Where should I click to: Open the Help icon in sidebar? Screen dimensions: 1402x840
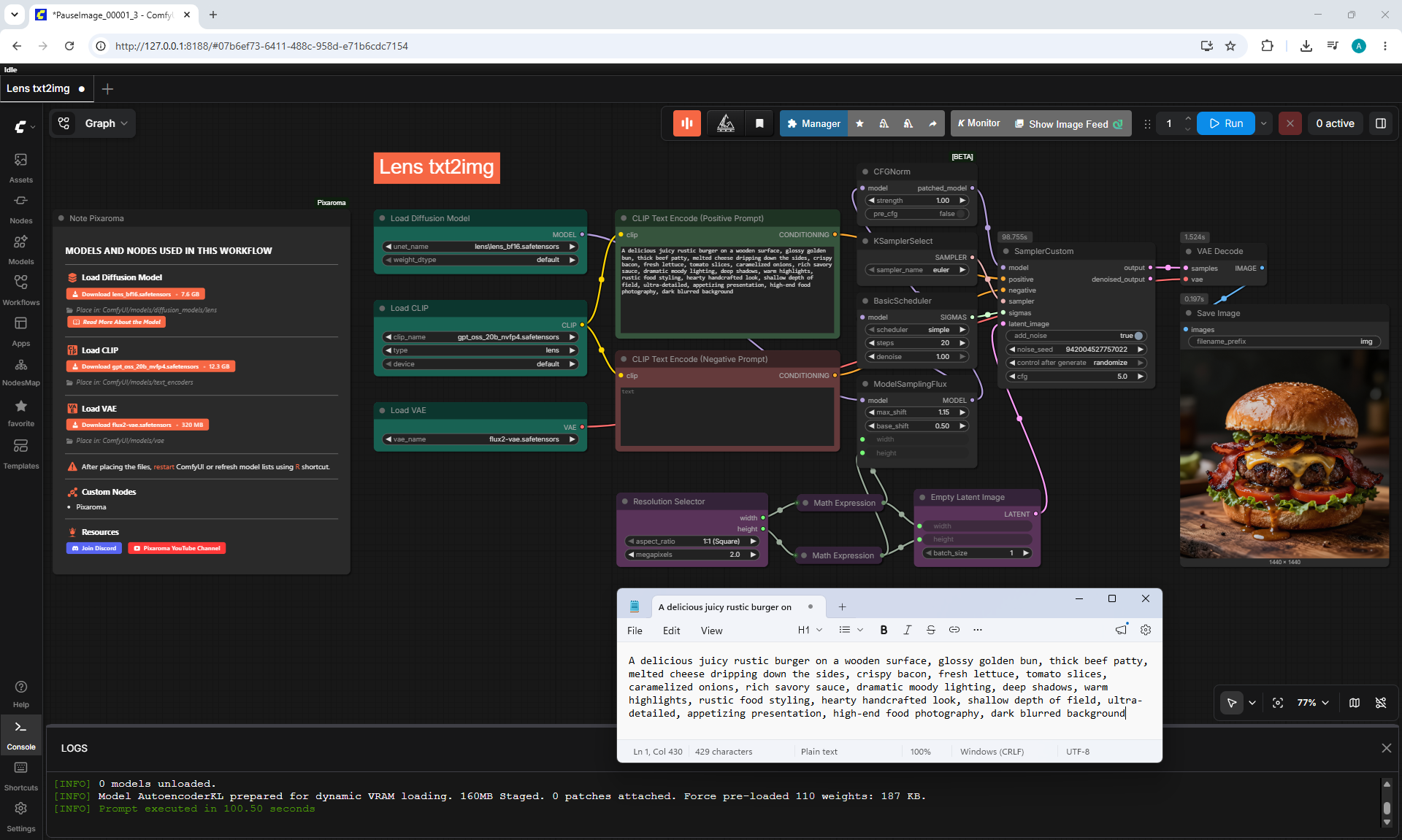coord(20,693)
